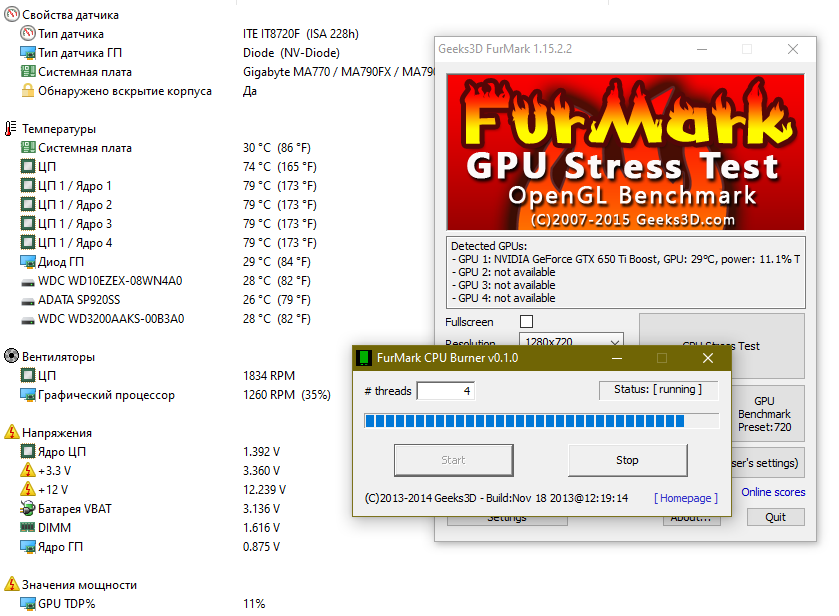The height and width of the screenshot is (616, 839).
Task: Click the FurMark GPU Stress Test banner
Action: coord(626,153)
